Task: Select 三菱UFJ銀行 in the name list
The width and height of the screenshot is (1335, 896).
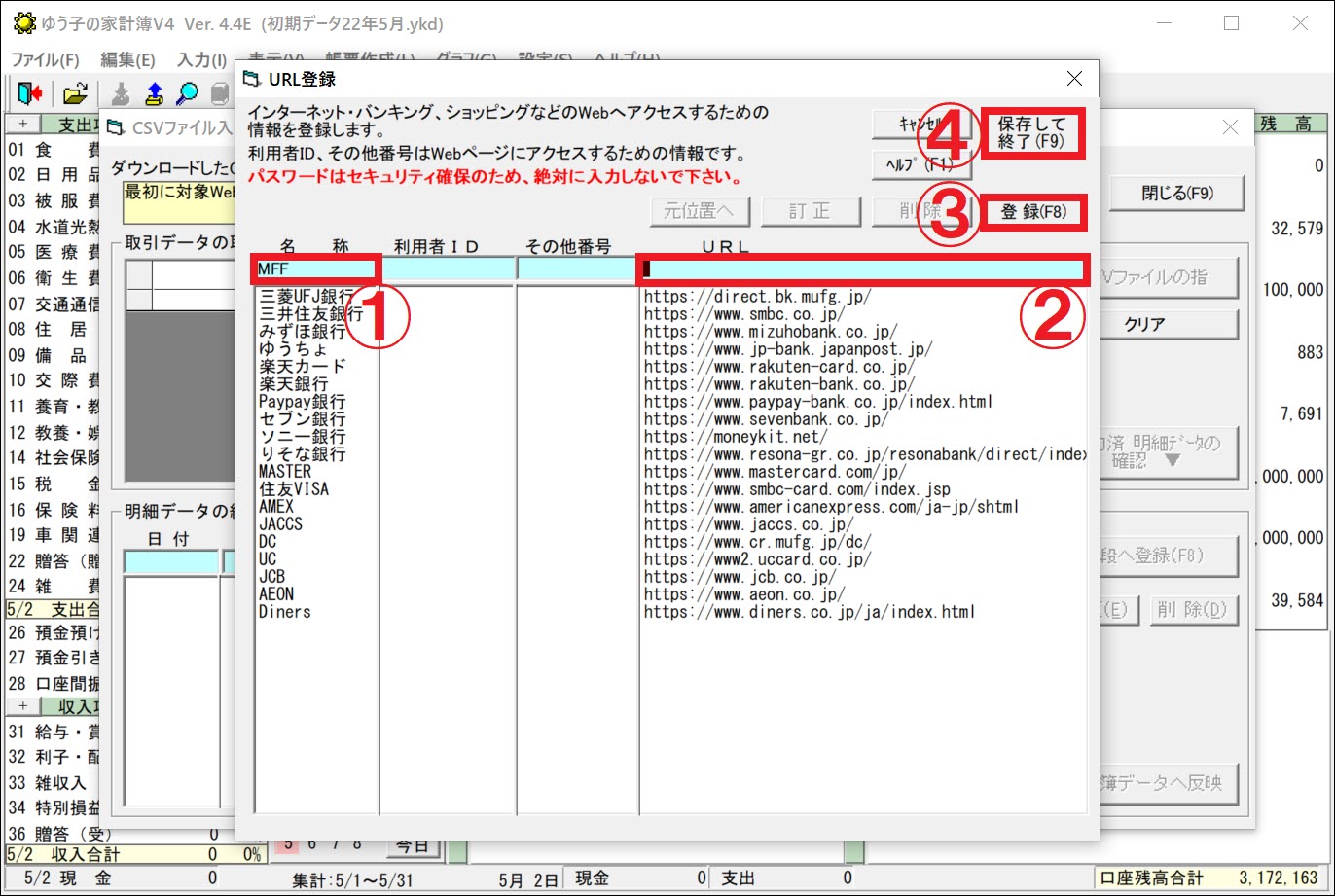Action: click(307, 297)
